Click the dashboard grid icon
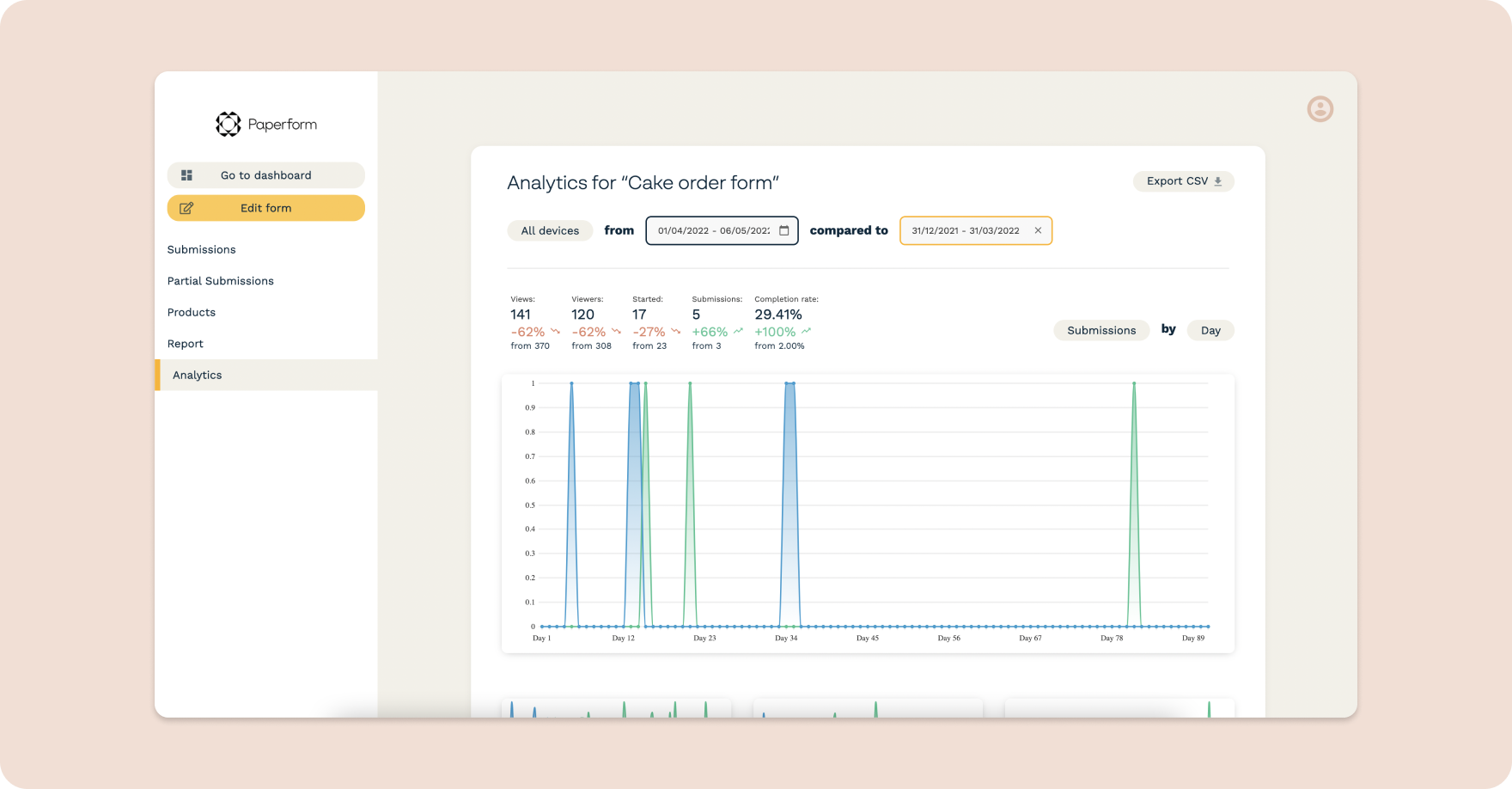Viewport: 1512px width, 789px height. point(186,175)
